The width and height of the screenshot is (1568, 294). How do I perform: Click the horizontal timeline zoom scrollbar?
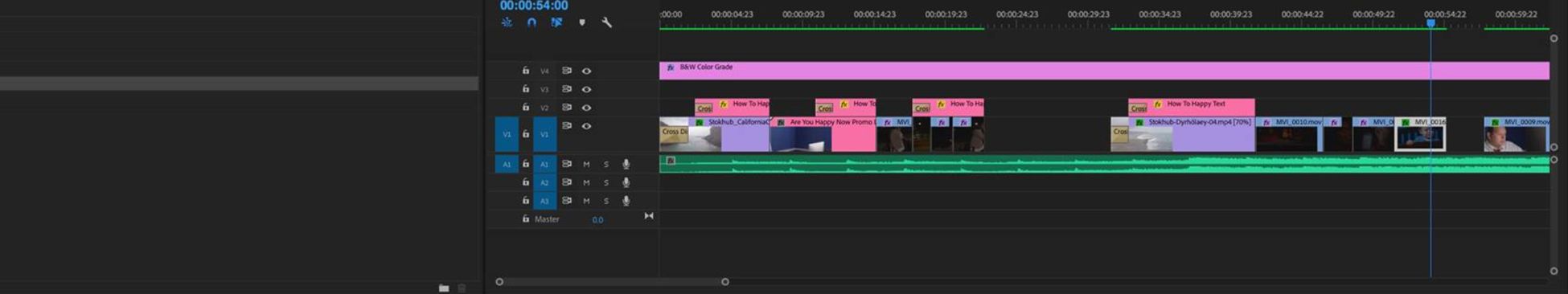tap(612, 282)
